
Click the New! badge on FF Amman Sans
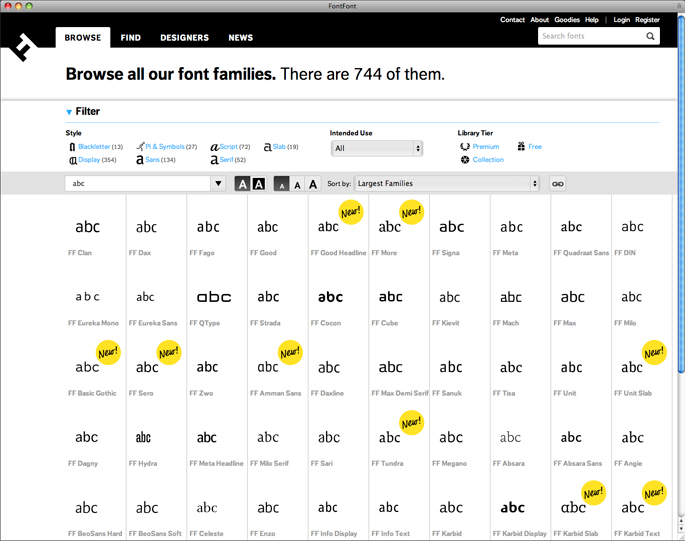click(x=290, y=353)
